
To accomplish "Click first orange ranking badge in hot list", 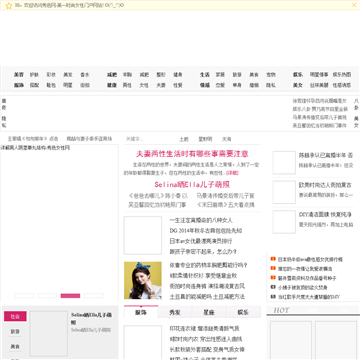I will point(273,259).
